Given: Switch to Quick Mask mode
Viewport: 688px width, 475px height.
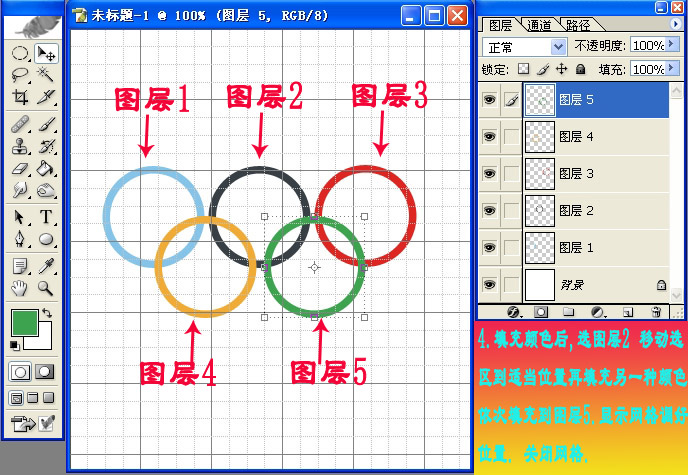Looking at the screenshot, I should (x=44, y=372).
